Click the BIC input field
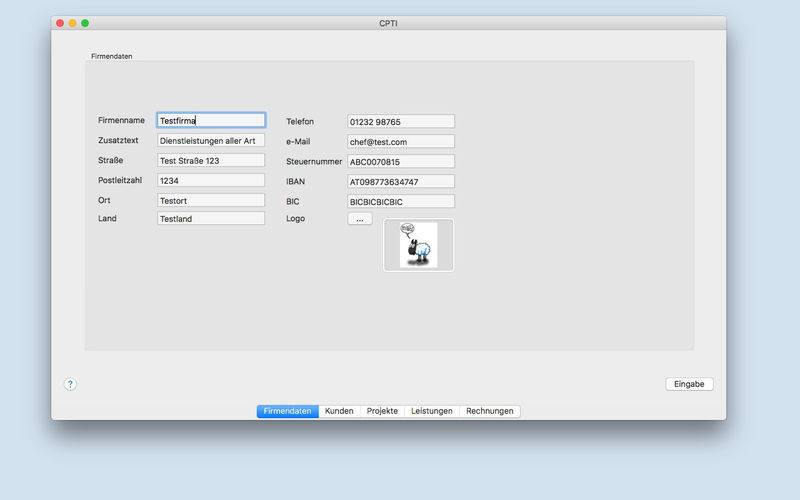 click(x=401, y=201)
